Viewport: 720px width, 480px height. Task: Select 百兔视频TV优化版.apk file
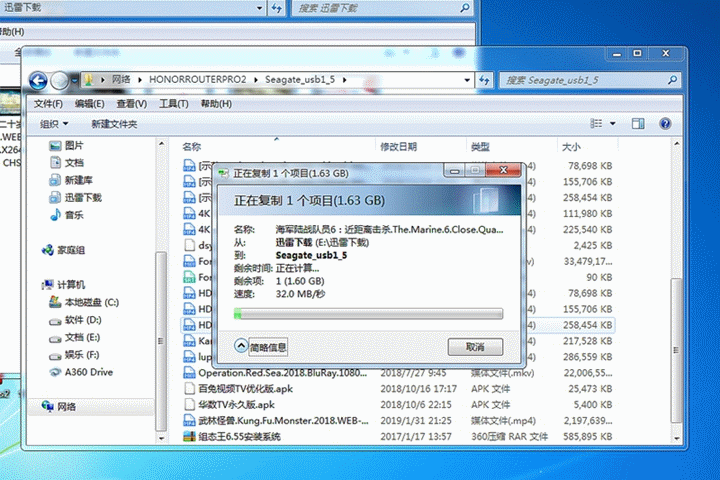click(x=245, y=389)
